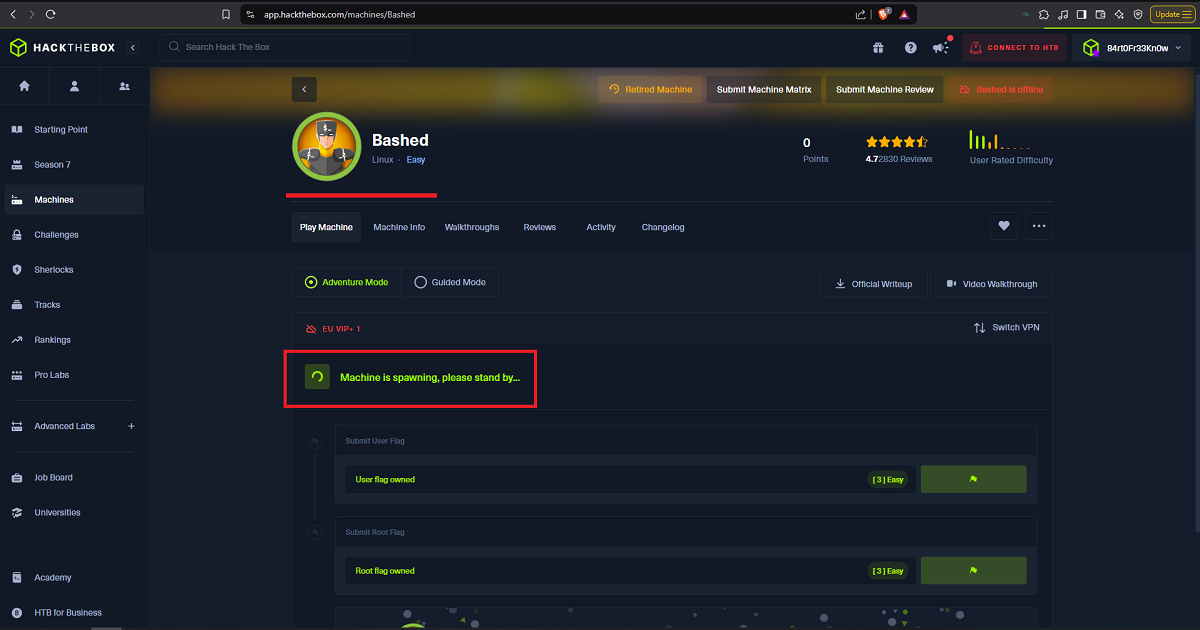The height and width of the screenshot is (630, 1200).
Task: Open the teams group icon in sidebar
Action: [124, 86]
